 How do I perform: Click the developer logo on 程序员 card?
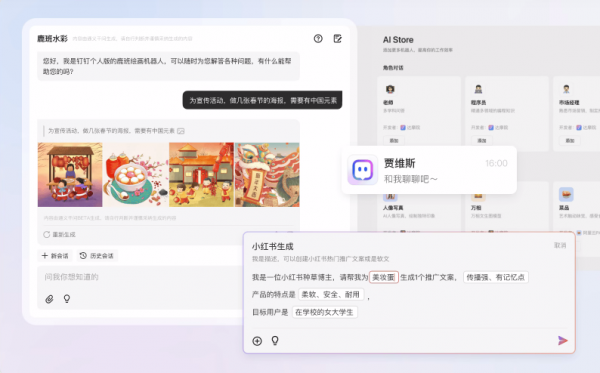point(491,127)
